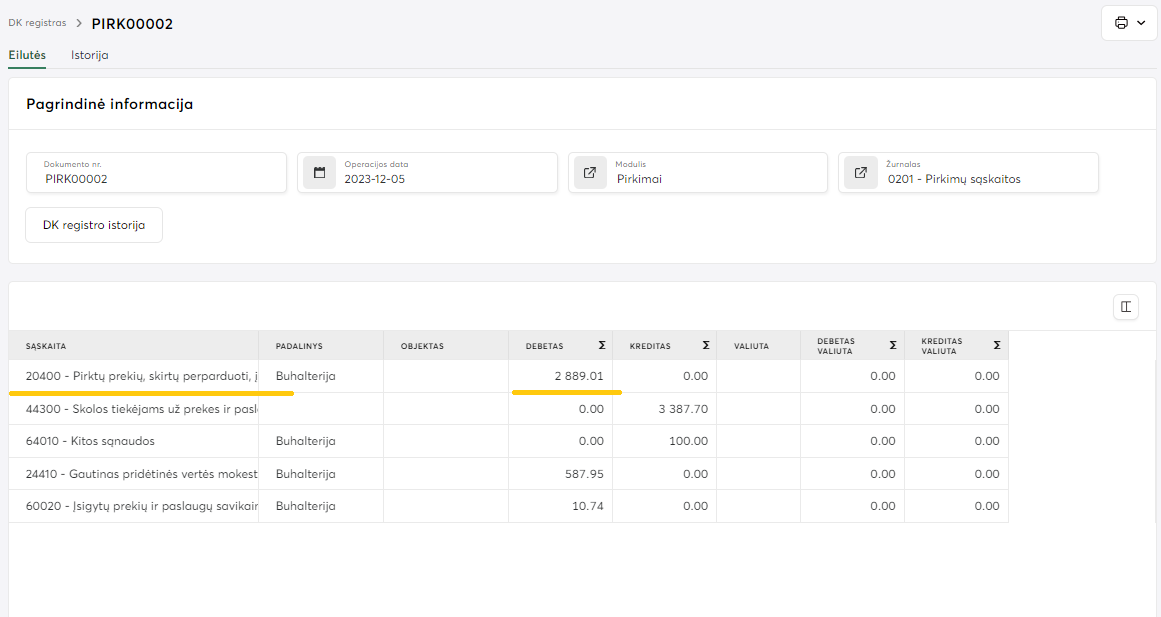Sort by the Sąskaita column header
This screenshot has height=617, width=1161.
46,346
